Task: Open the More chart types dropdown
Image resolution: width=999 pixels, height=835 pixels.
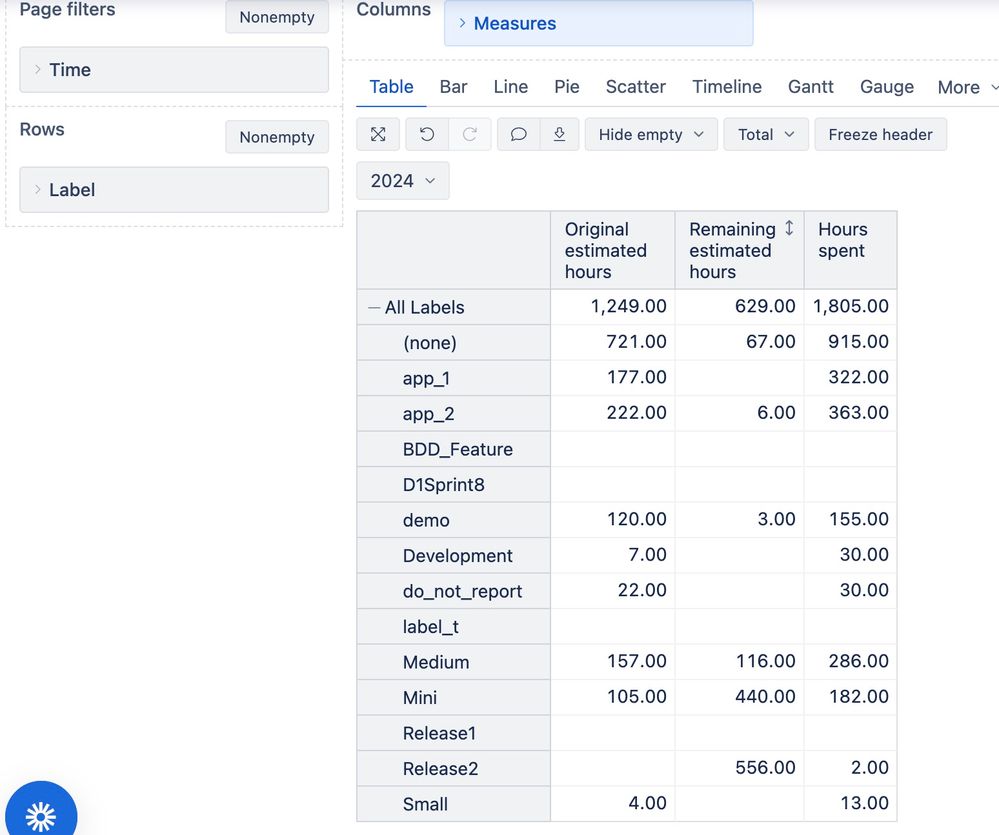Action: 967,87
